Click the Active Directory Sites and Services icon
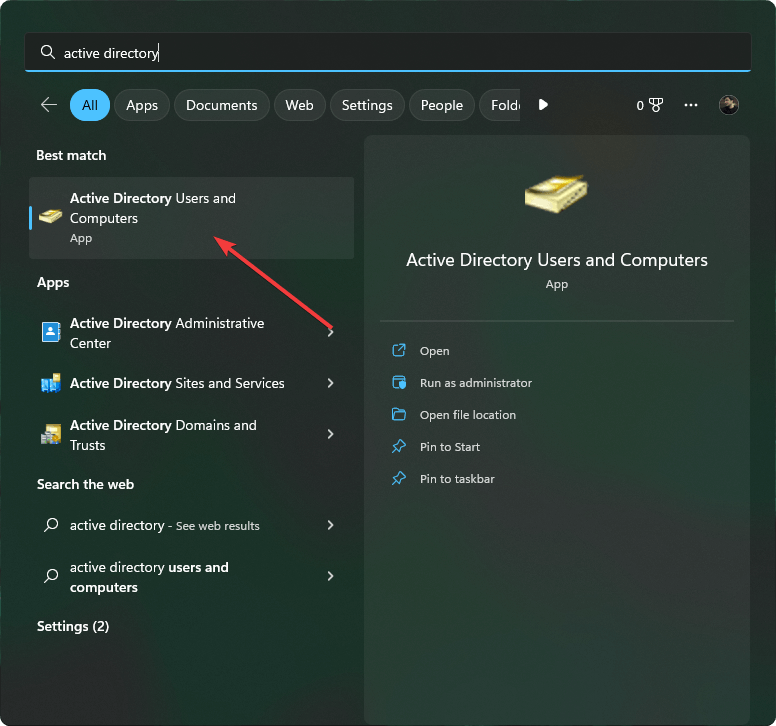Image resolution: width=776 pixels, height=726 pixels. 50,383
